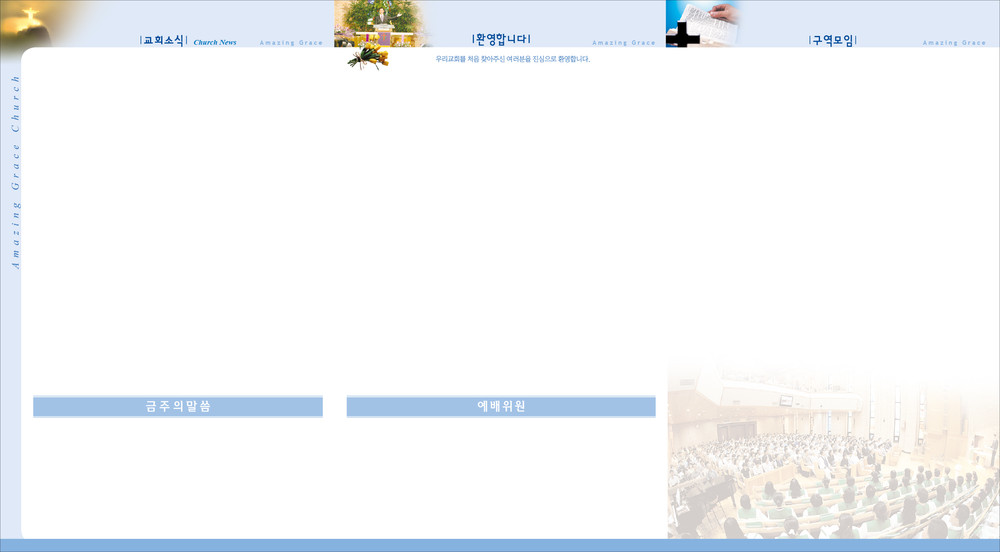Click Amazing Grace text beside Church News
The width and height of the screenshot is (1000, 552).
coord(291,43)
